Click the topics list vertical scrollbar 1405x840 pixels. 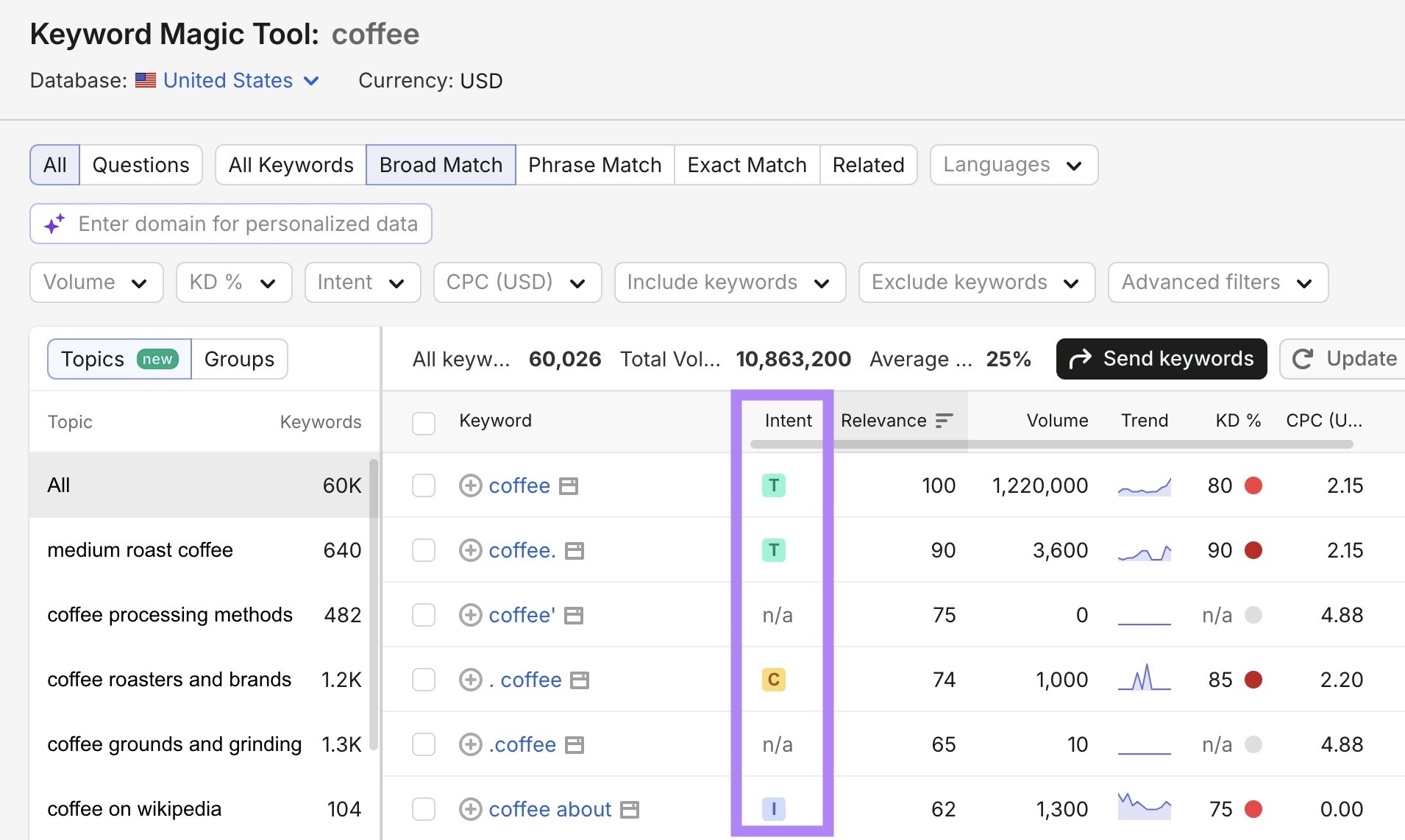pos(374,603)
